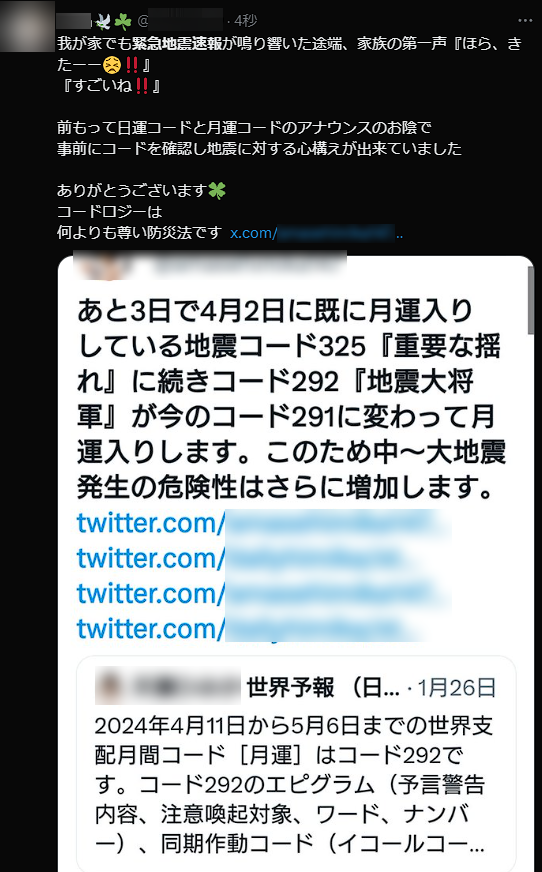Click the コードロジーは tweet line
This screenshot has width=542, height=872.
click(110, 211)
